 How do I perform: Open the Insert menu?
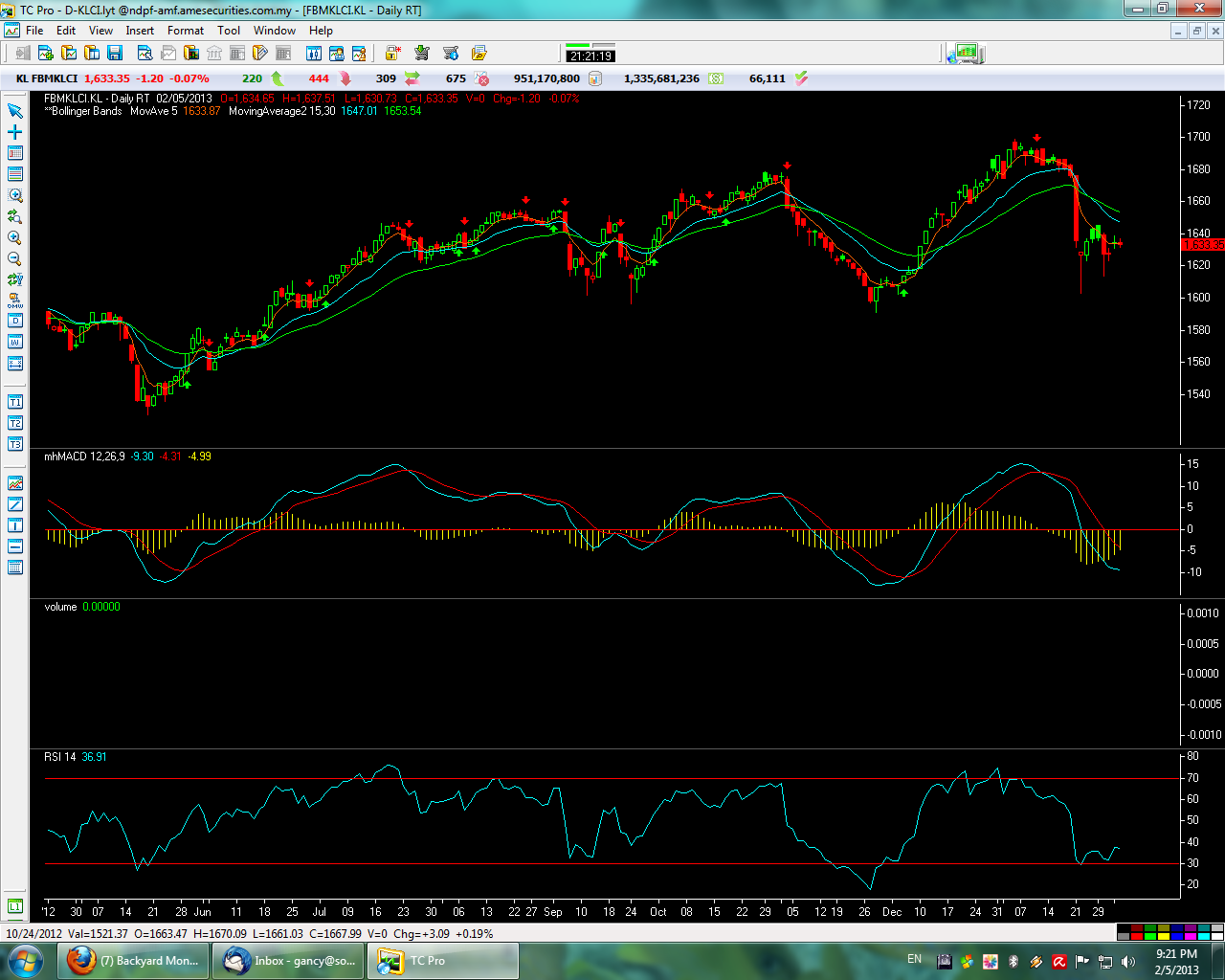(x=140, y=31)
